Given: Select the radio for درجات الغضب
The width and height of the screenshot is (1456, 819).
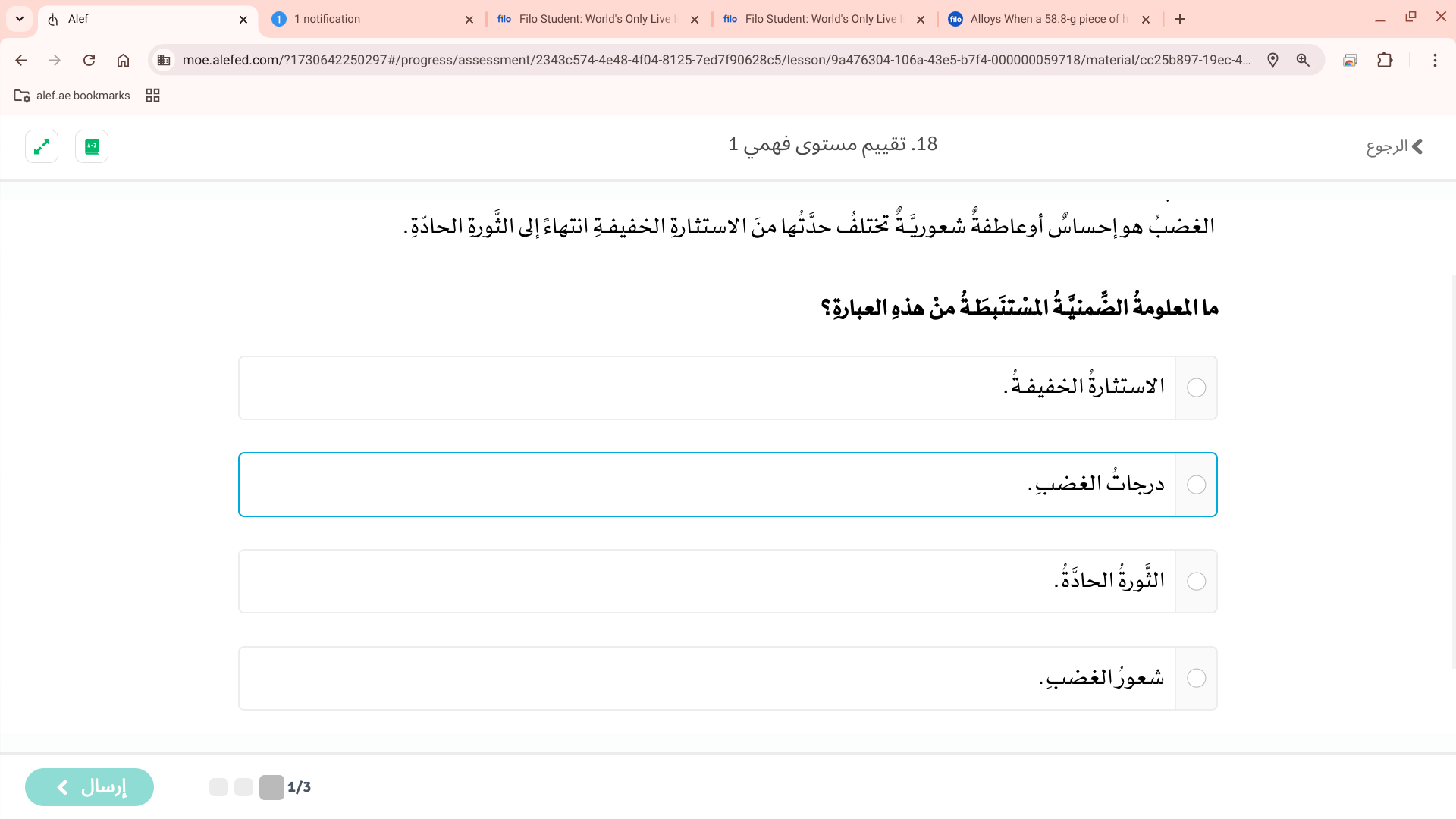Looking at the screenshot, I should [1196, 485].
